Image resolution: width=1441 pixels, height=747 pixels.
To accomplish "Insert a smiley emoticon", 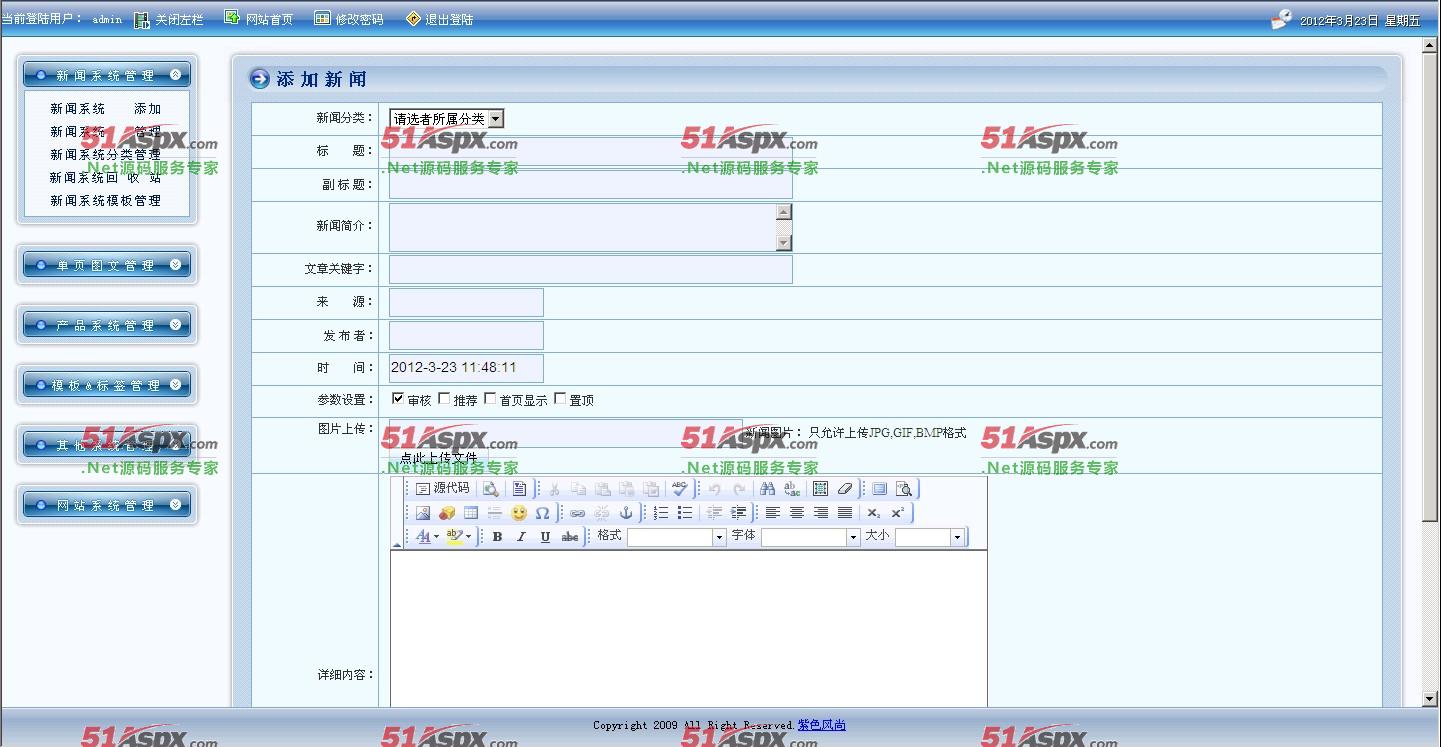I will (x=518, y=513).
